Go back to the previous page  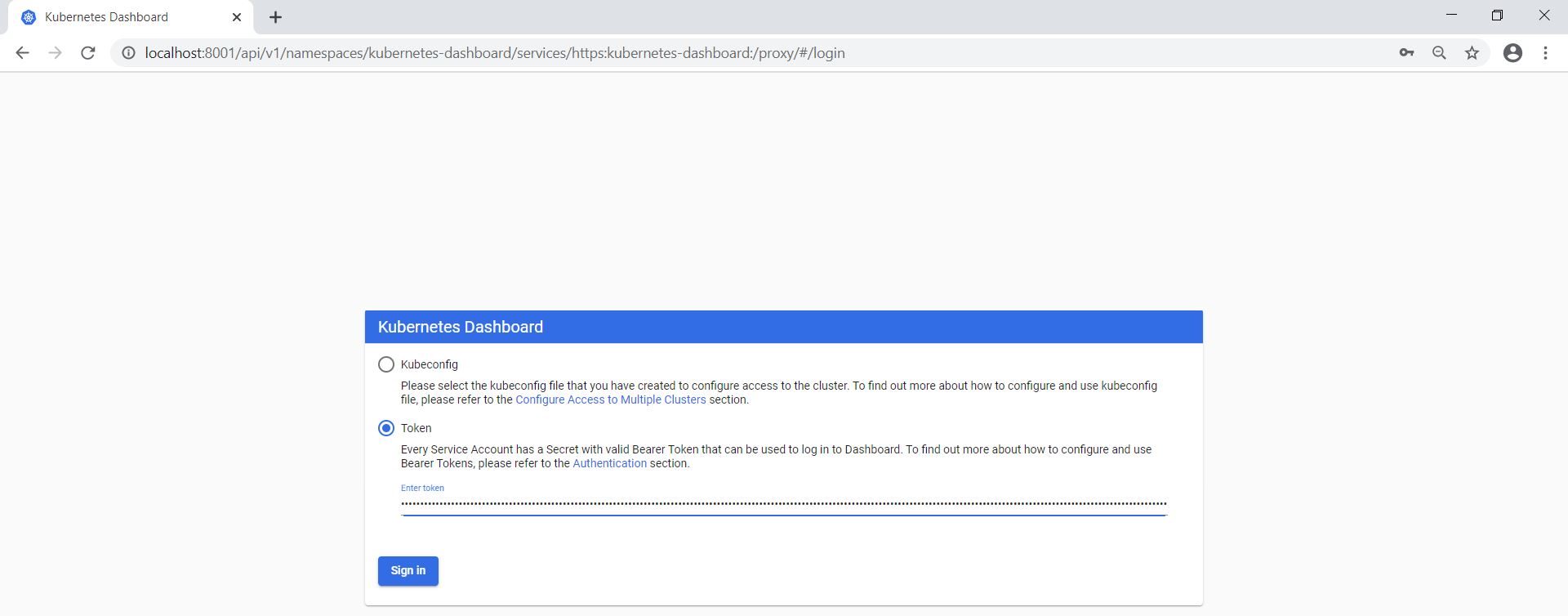point(22,53)
